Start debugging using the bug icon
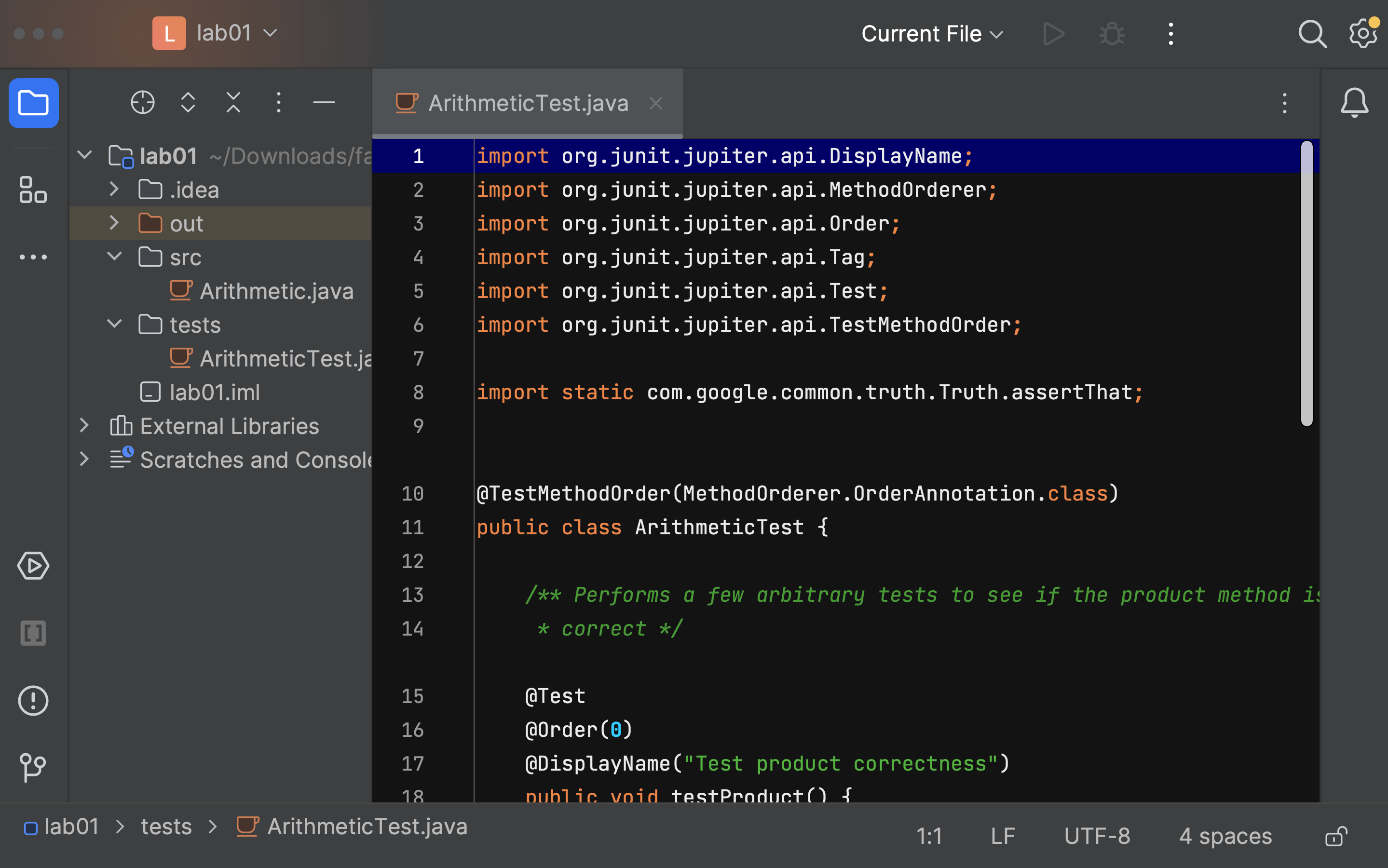The height and width of the screenshot is (868, 1388). click(x=1111, y=33)
